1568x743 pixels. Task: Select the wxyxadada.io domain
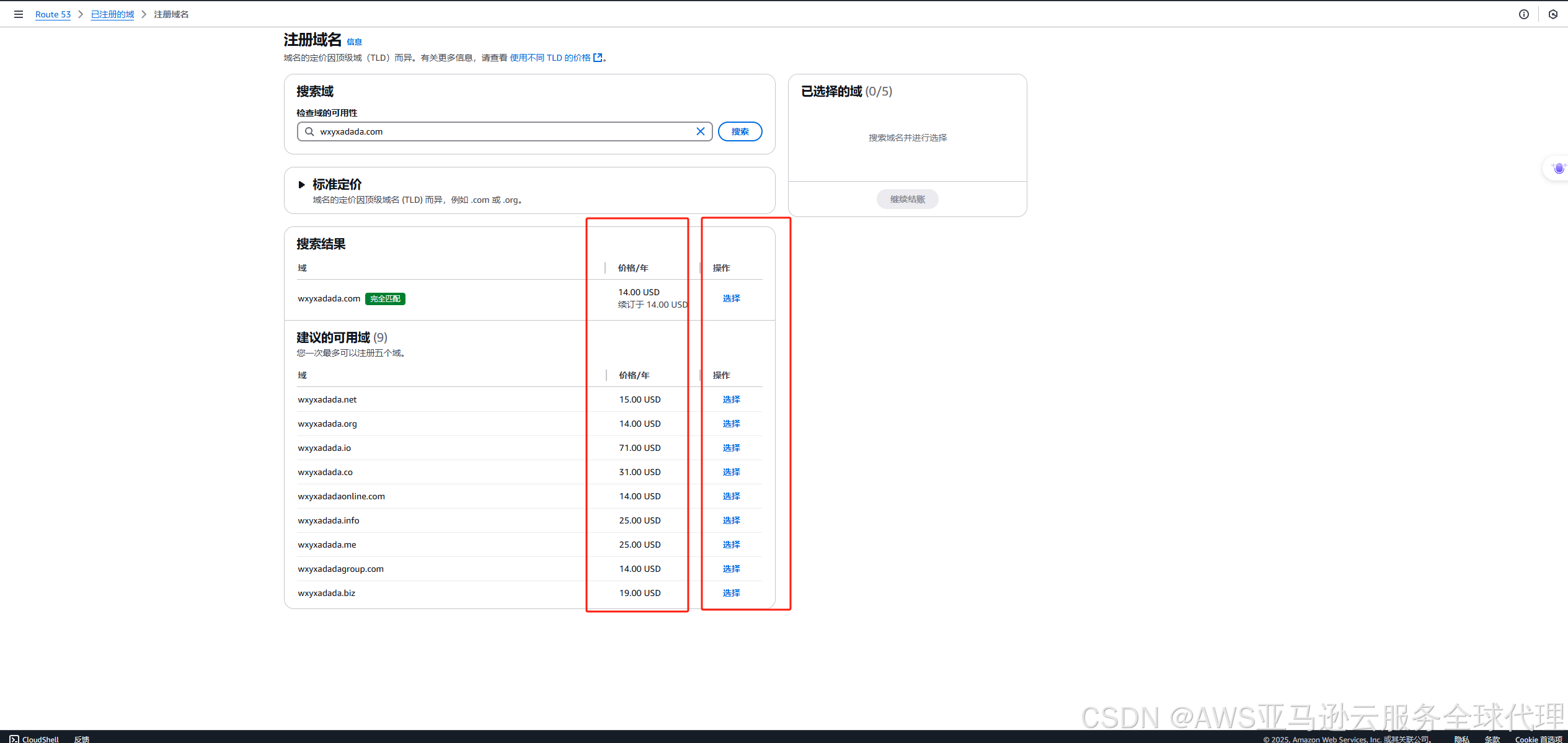coord(731,448)
